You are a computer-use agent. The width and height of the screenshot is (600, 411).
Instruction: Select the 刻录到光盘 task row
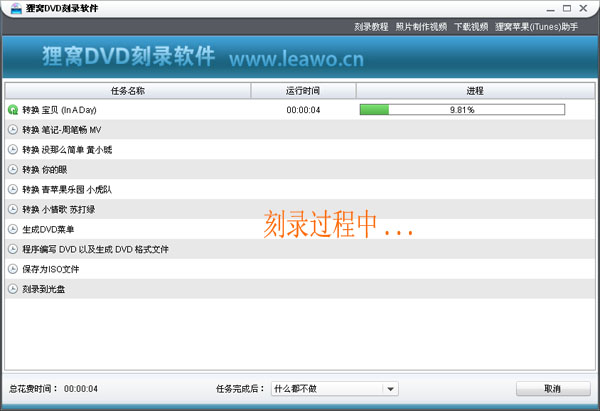[x=300, y=289]
